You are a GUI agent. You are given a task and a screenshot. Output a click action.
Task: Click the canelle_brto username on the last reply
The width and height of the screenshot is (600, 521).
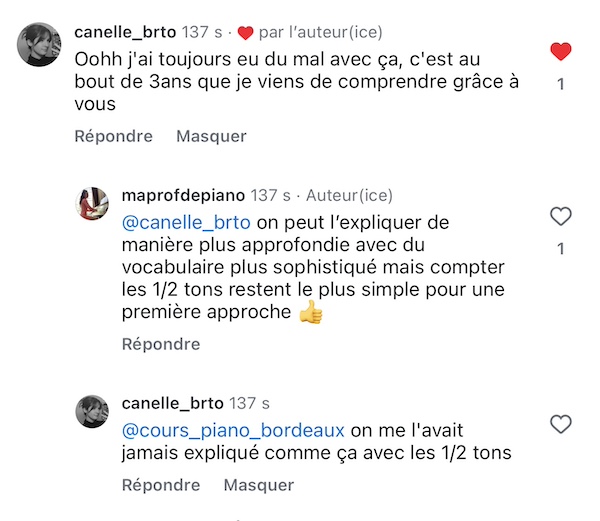point(172,404)
